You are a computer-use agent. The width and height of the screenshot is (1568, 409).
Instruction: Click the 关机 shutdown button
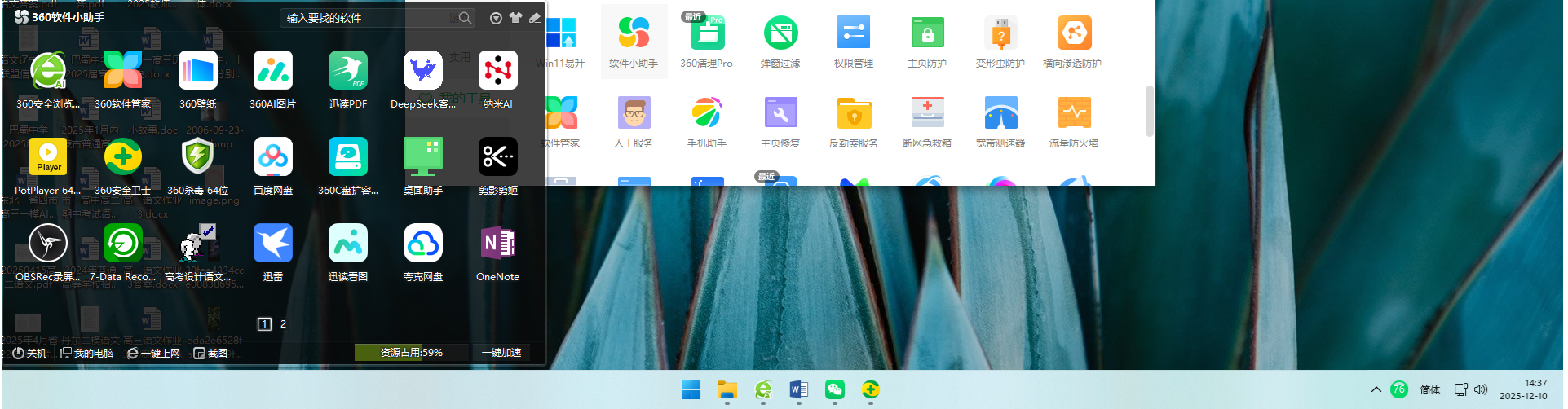pos(30,353)
